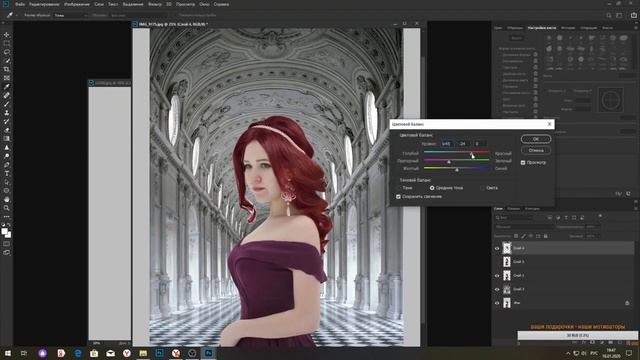Click the background layer lock icon

[627, 303]
